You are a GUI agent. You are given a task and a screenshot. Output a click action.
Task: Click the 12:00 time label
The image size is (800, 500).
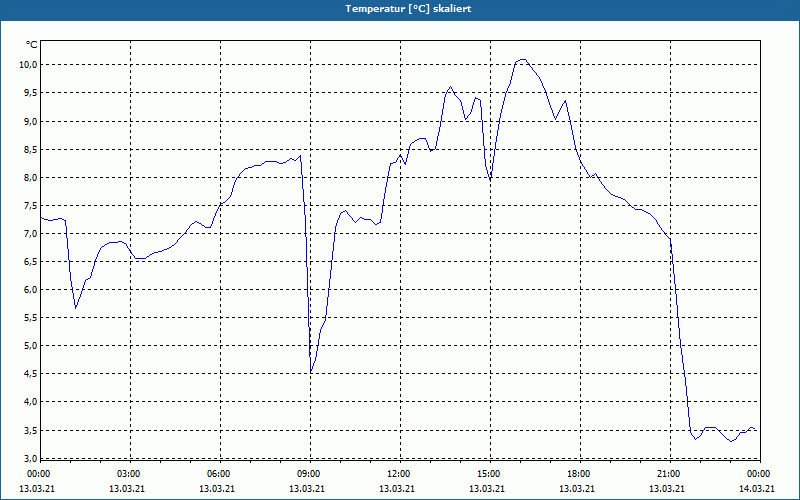click(398, 474)
